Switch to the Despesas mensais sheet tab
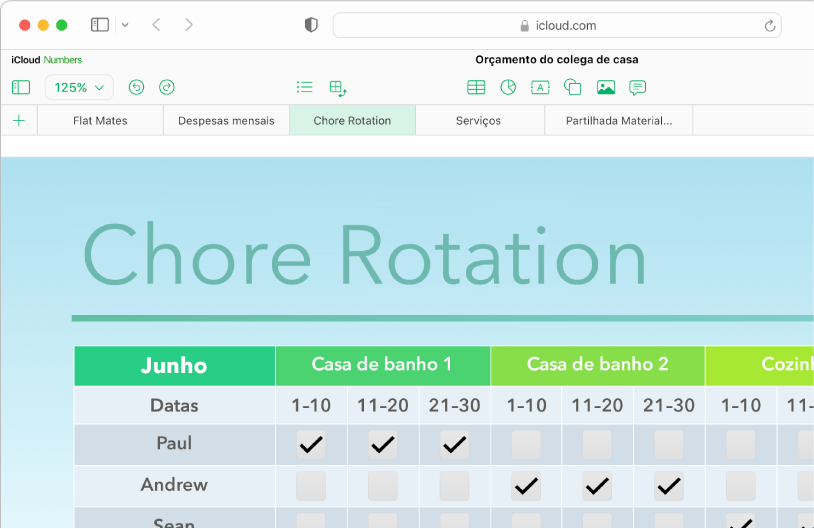Screen dimensions: 814x529 coord(226,120)
